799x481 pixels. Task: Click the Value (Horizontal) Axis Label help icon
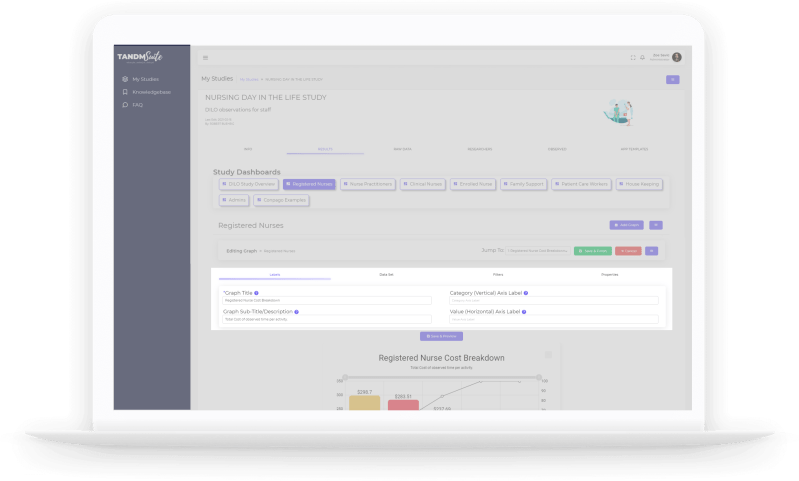pyautogui.click(x=524, y=312)
